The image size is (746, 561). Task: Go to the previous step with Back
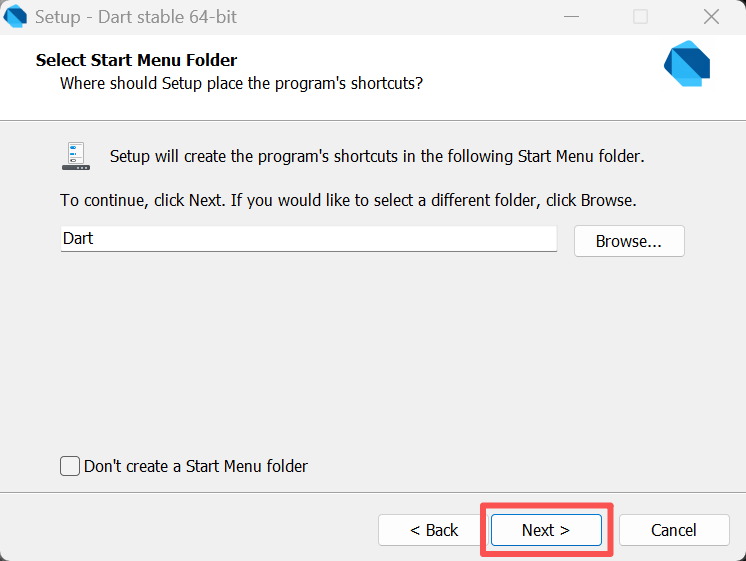pyautogui.click(x=433, y=530)
